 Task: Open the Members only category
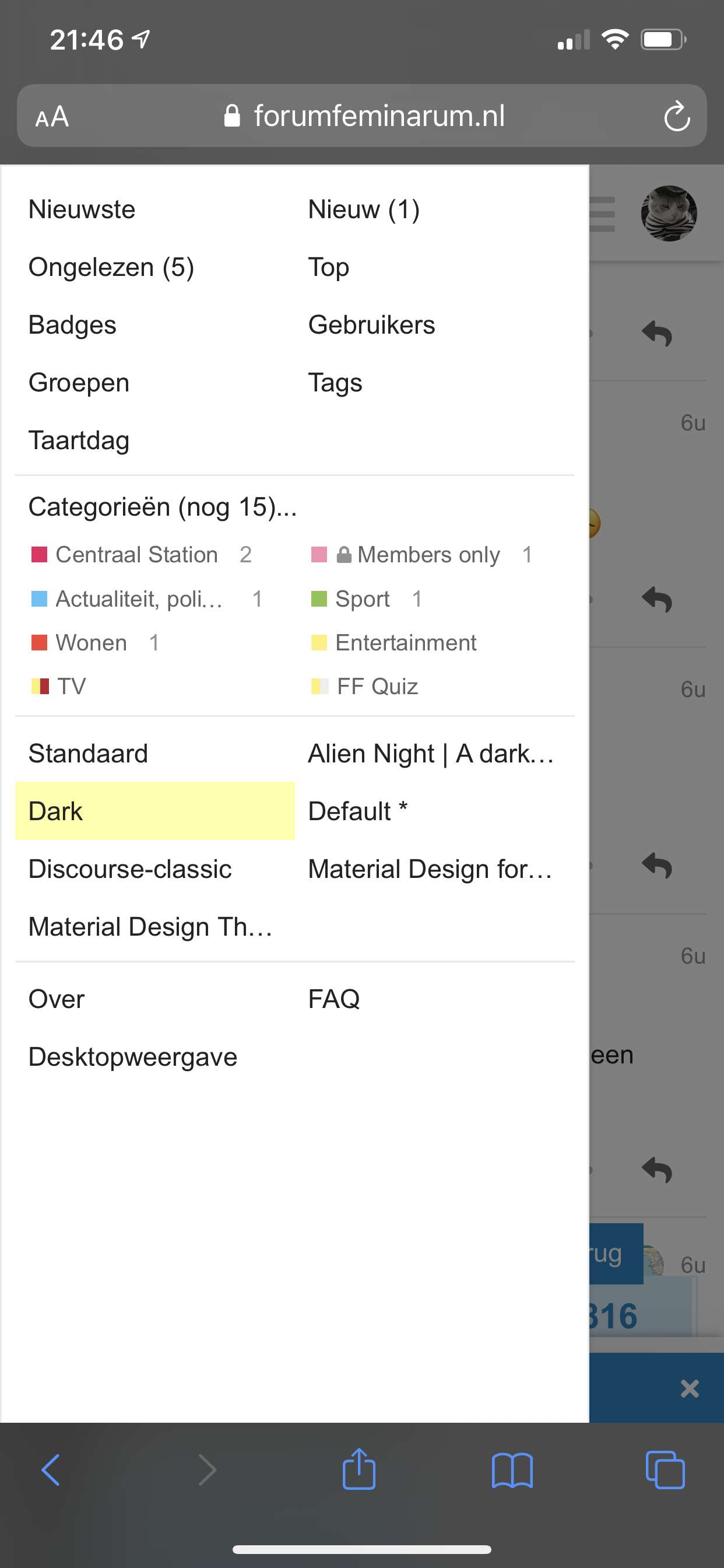(428, 555)
